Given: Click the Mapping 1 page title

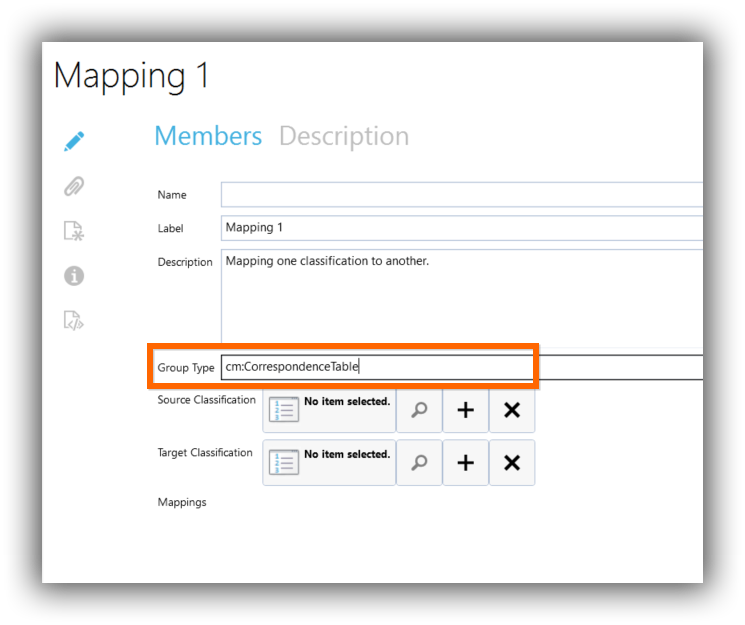Looking at the screenshot, I should (131, 77).
